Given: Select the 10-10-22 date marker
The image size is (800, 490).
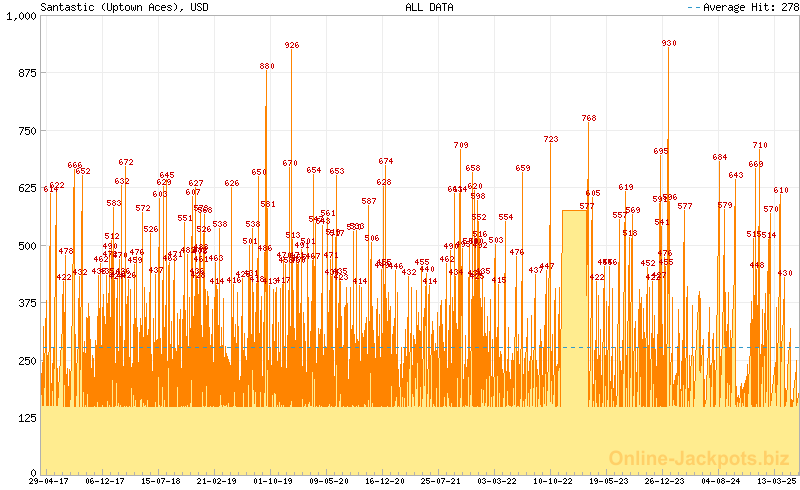Looking at the screenshot, I should [x=552, y=481].
